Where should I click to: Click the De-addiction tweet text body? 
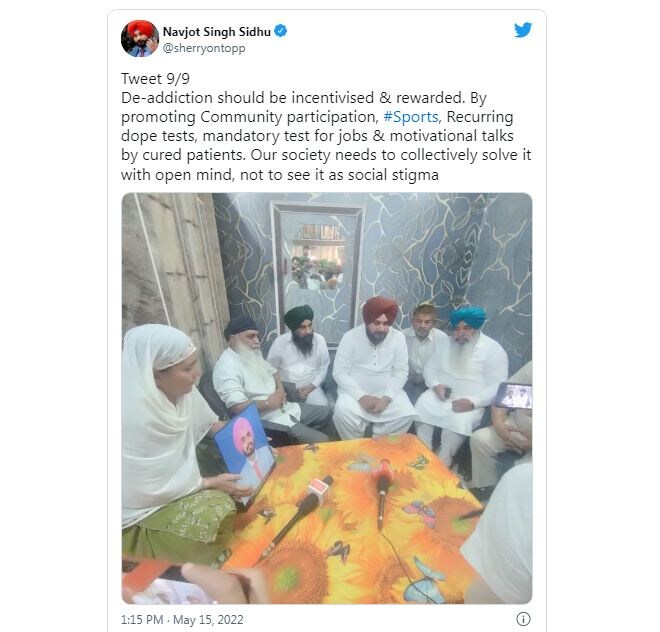[326, 136]
